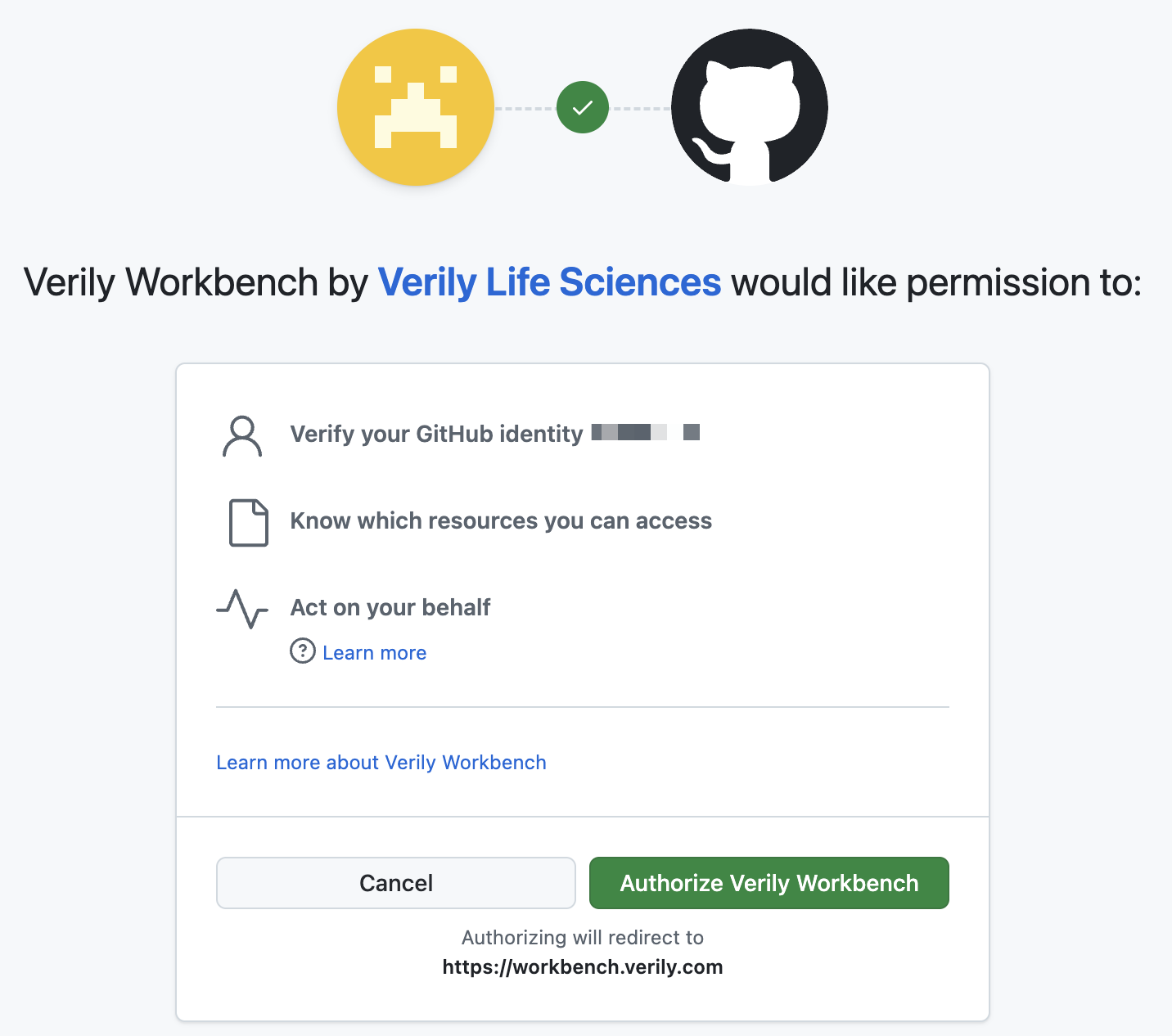This screenshot has width=1172, height=1036.
Task: Follow the Learn more about Verily Workbench link
Action: (381, 762)
